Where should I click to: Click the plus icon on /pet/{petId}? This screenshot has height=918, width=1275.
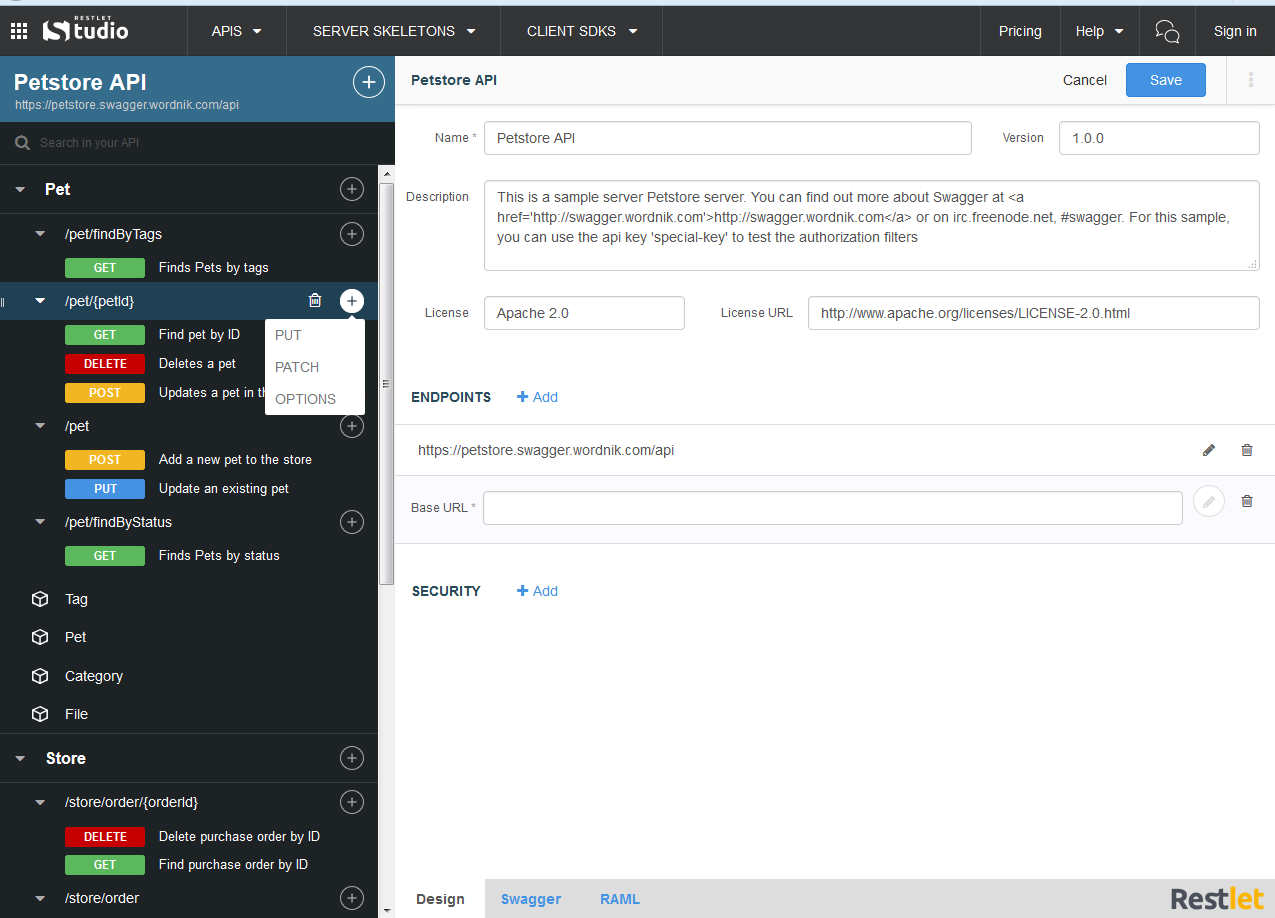352,301
